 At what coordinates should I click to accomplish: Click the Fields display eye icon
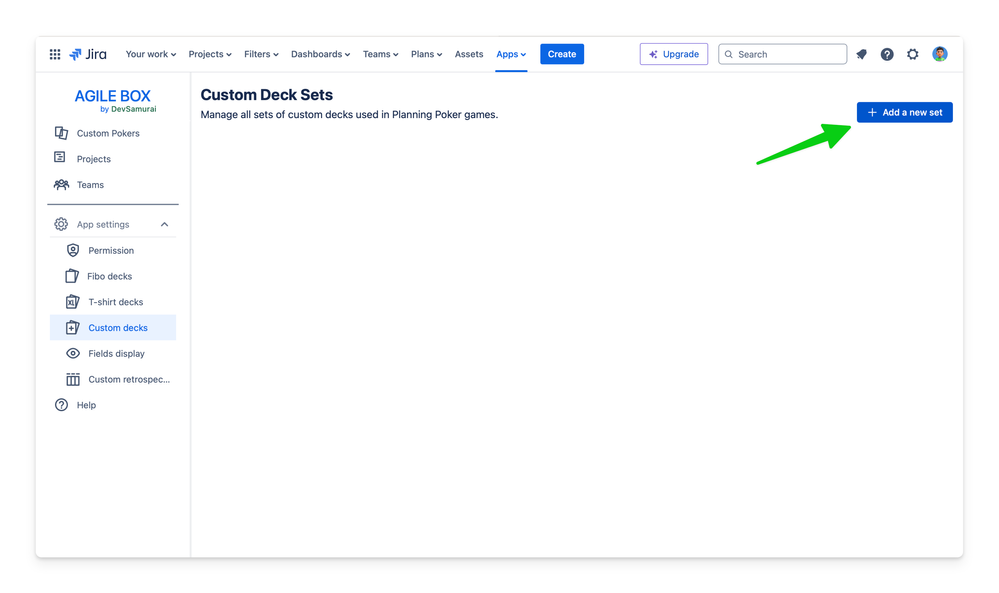coord(73,354)
